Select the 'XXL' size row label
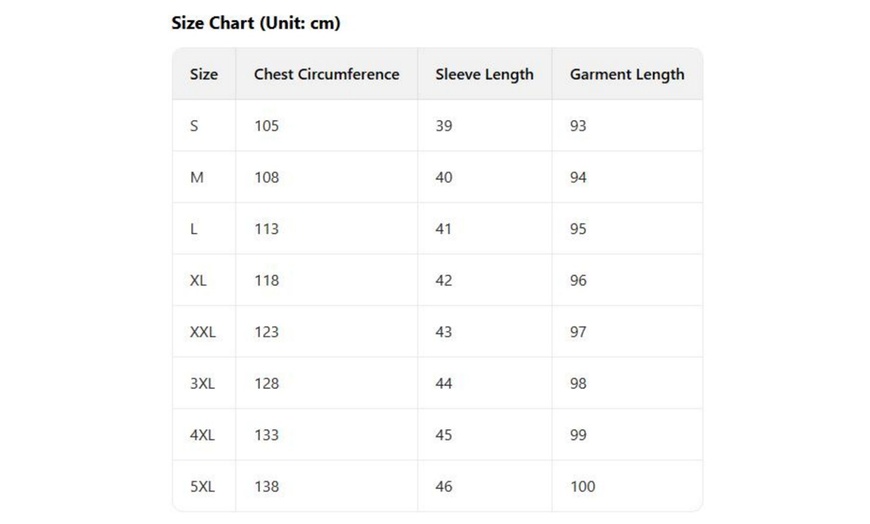Image resolution: width=870 pixels, height=524 pixels. (x=202, y=332)
